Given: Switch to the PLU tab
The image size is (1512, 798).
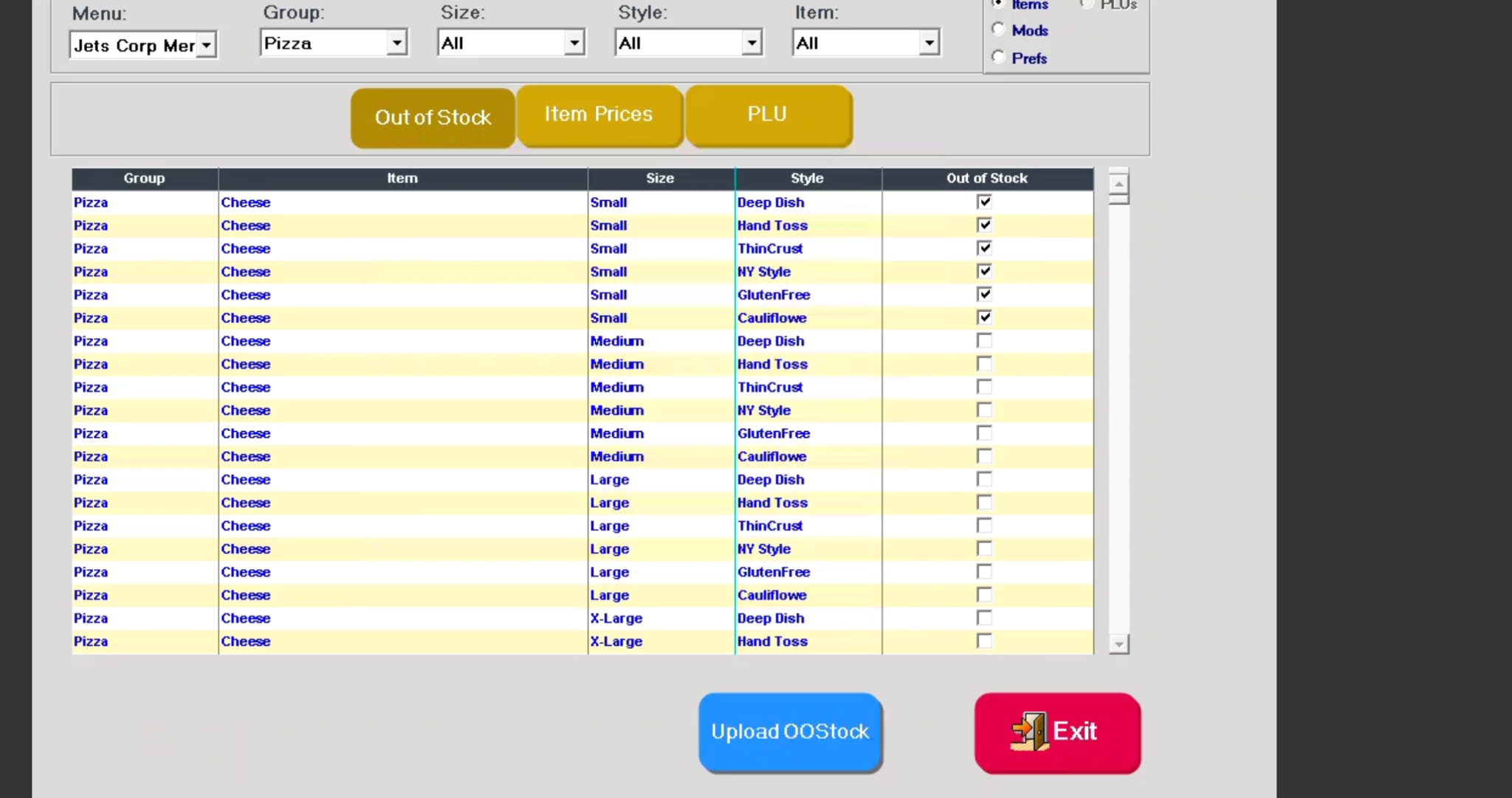Looking at the screenshot, I should click(x=768, y=114).
